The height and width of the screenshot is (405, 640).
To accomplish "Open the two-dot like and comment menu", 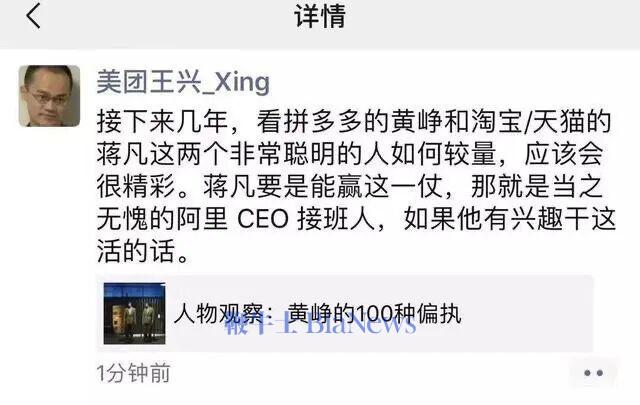I will 593,373.
